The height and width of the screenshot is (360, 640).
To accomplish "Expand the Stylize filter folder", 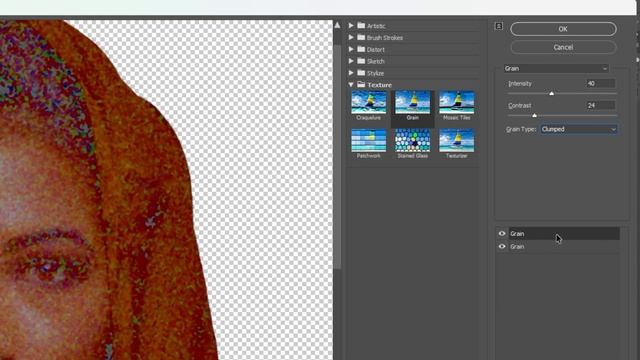I will click(351, 73).
